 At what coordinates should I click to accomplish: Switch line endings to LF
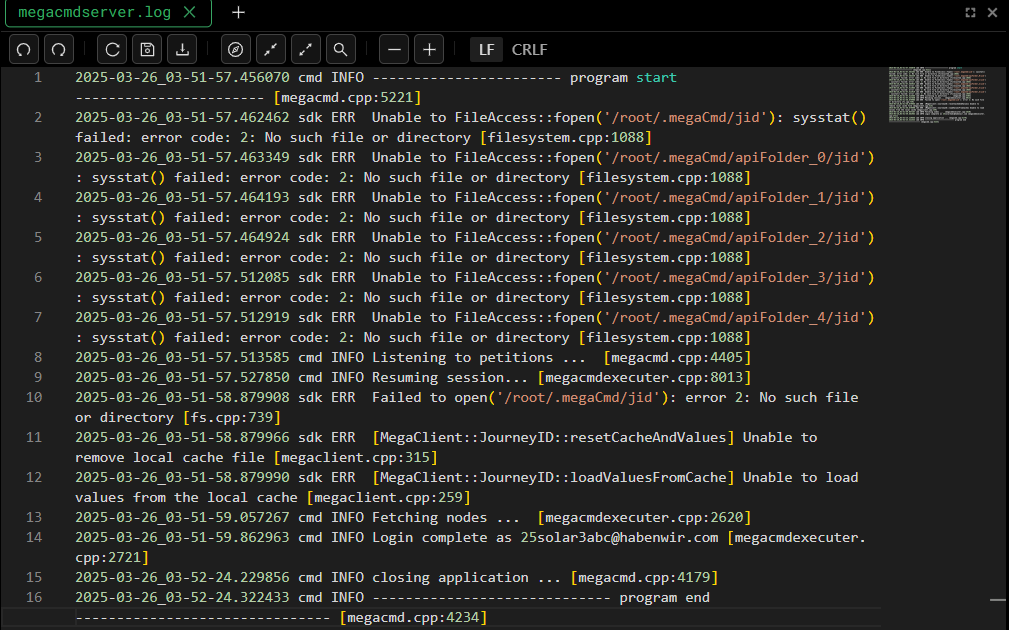pos(486,49)
